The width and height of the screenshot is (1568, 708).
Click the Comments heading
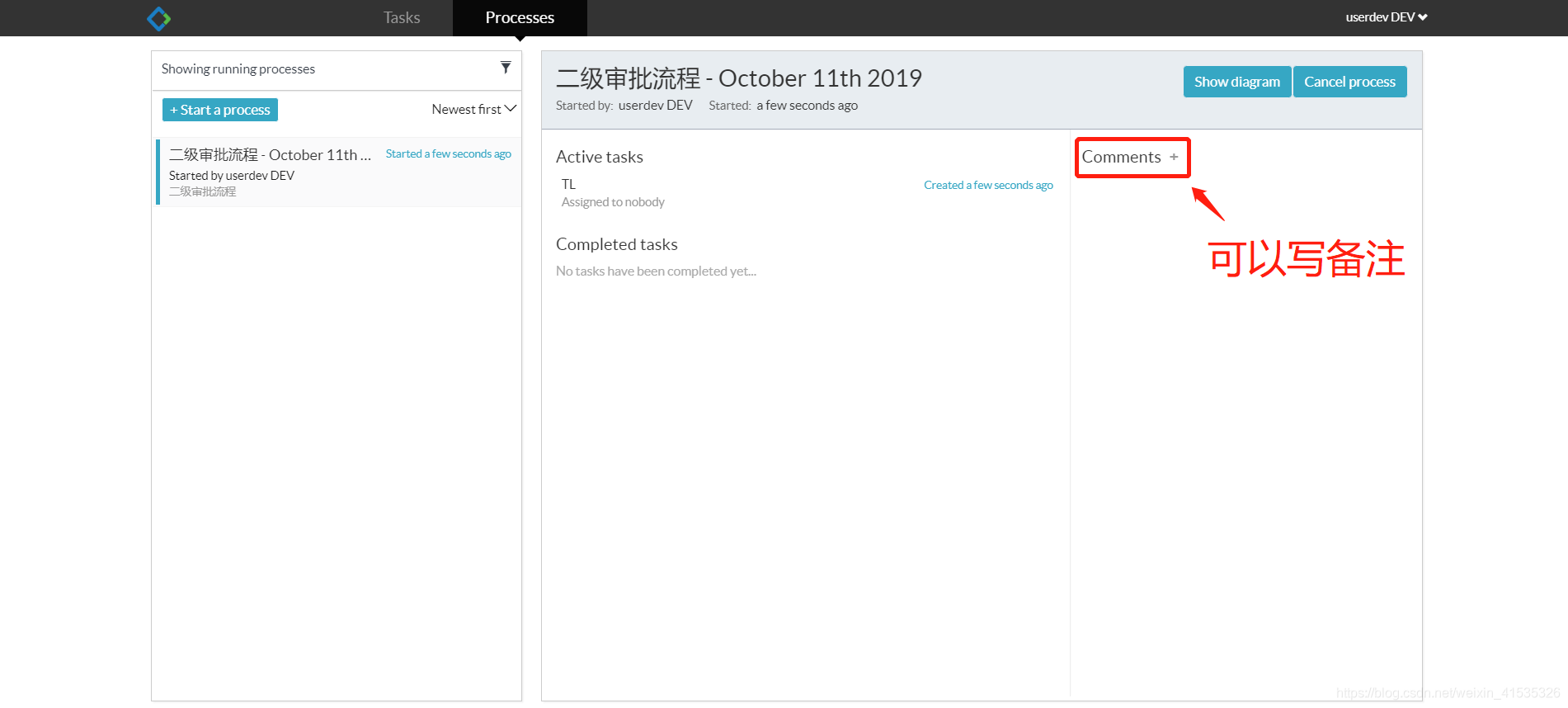click(1121, 157)
